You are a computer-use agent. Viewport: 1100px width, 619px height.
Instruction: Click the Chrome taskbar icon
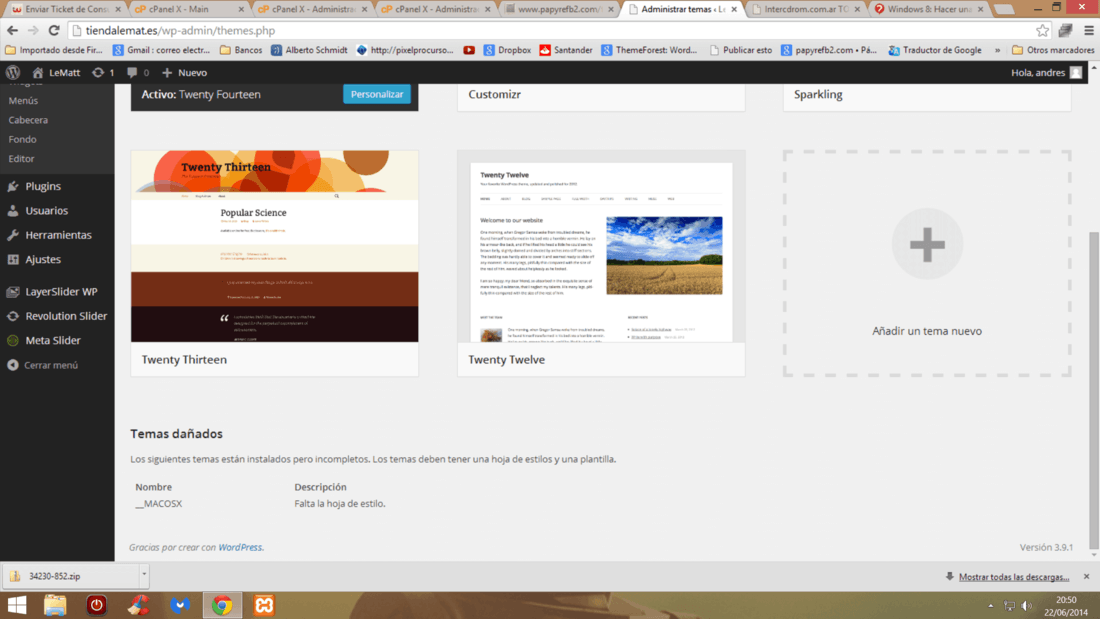[222, 605]
